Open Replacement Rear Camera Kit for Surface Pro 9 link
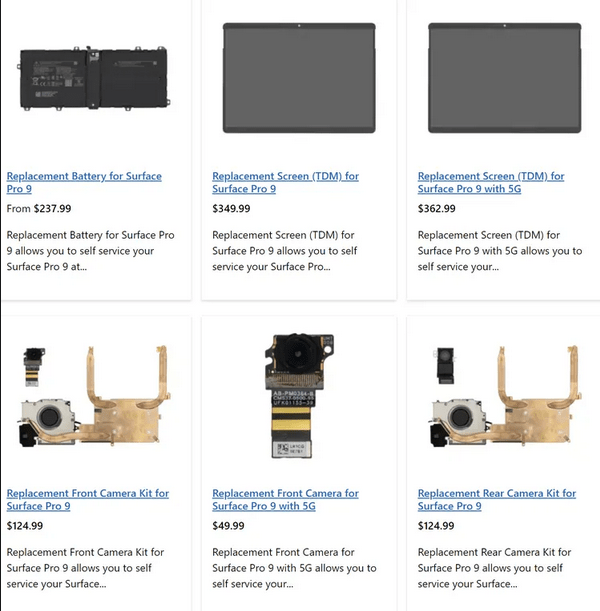 pos(497,500)
